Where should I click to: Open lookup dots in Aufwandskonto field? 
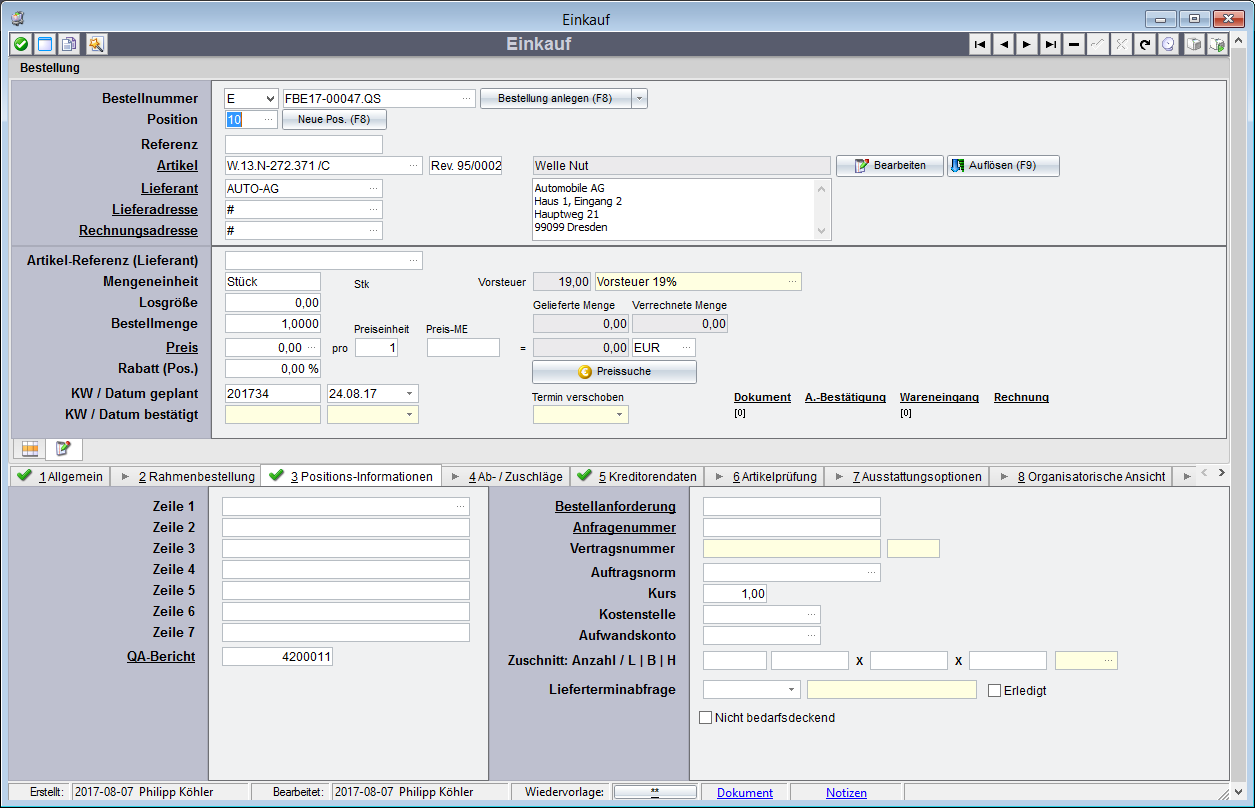pyautogui.click(x=812, y=635)
